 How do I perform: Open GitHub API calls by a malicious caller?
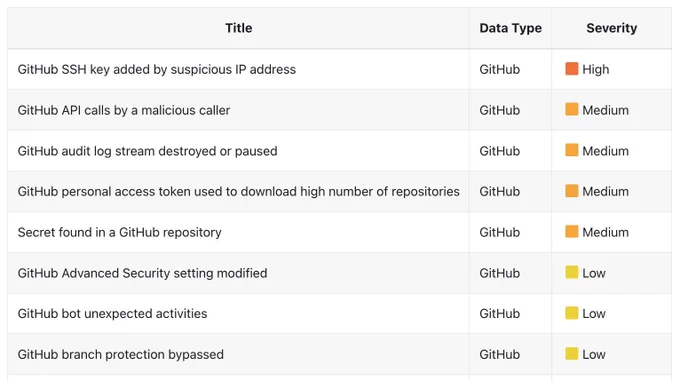124,110
